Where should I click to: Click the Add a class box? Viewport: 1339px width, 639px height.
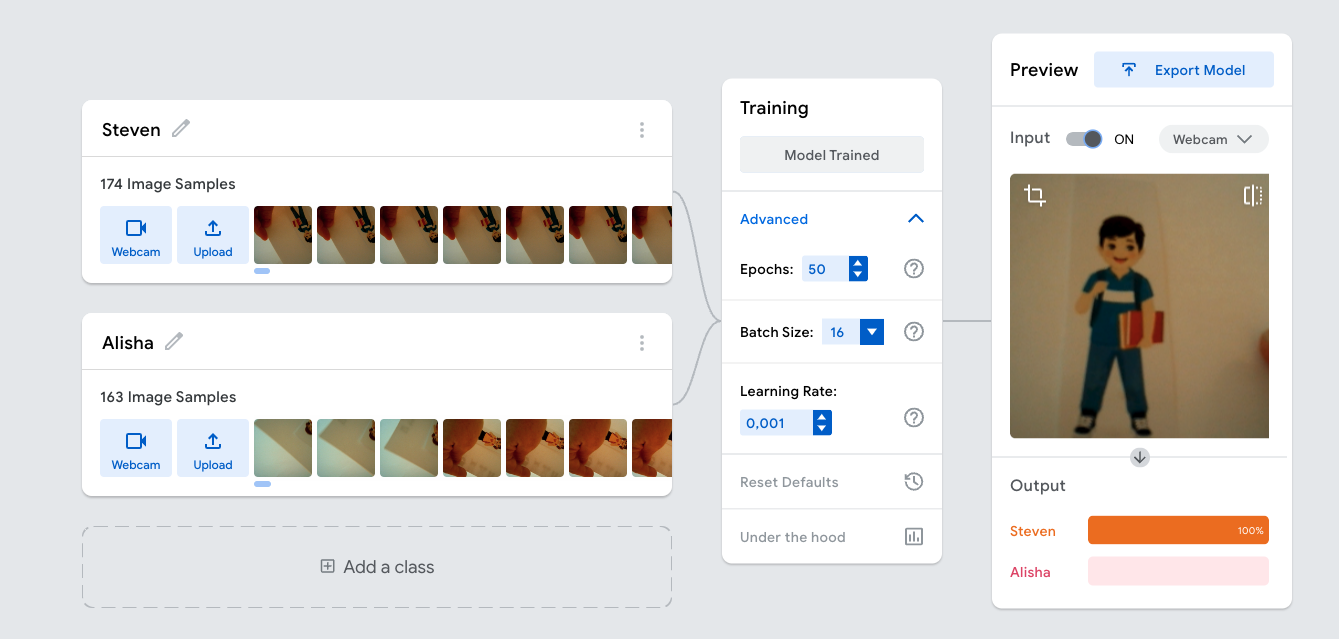[x=377, y=567]
